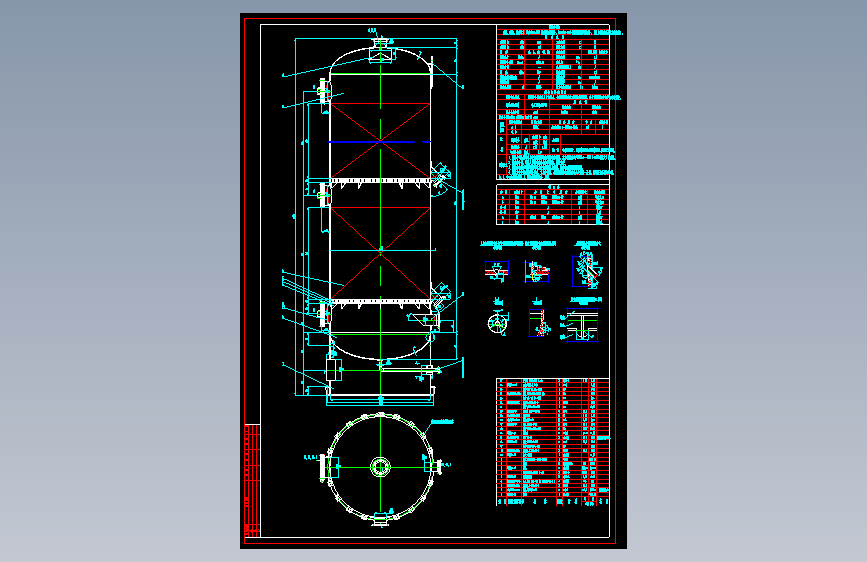Click the angled nozzle weld detail drawing

tap(587, 271)
